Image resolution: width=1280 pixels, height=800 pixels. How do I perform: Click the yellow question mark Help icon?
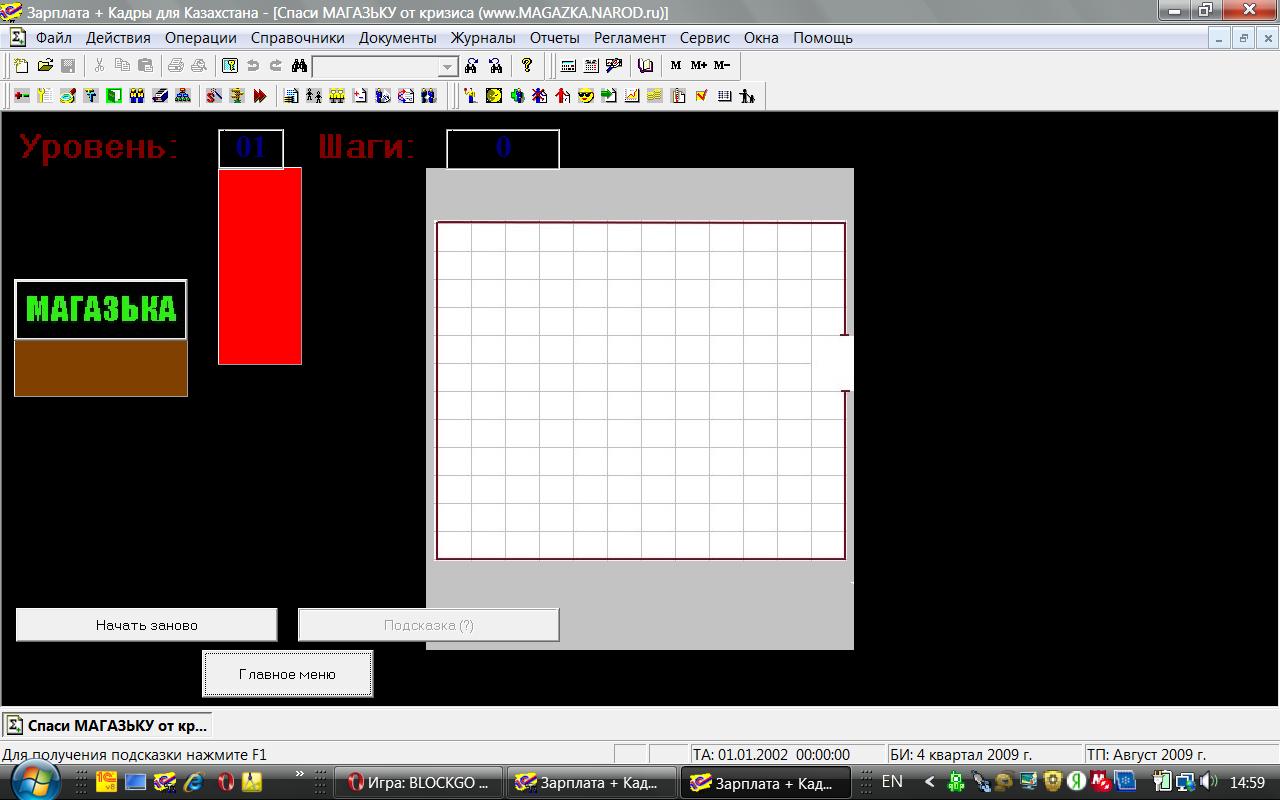coord(526,66)
